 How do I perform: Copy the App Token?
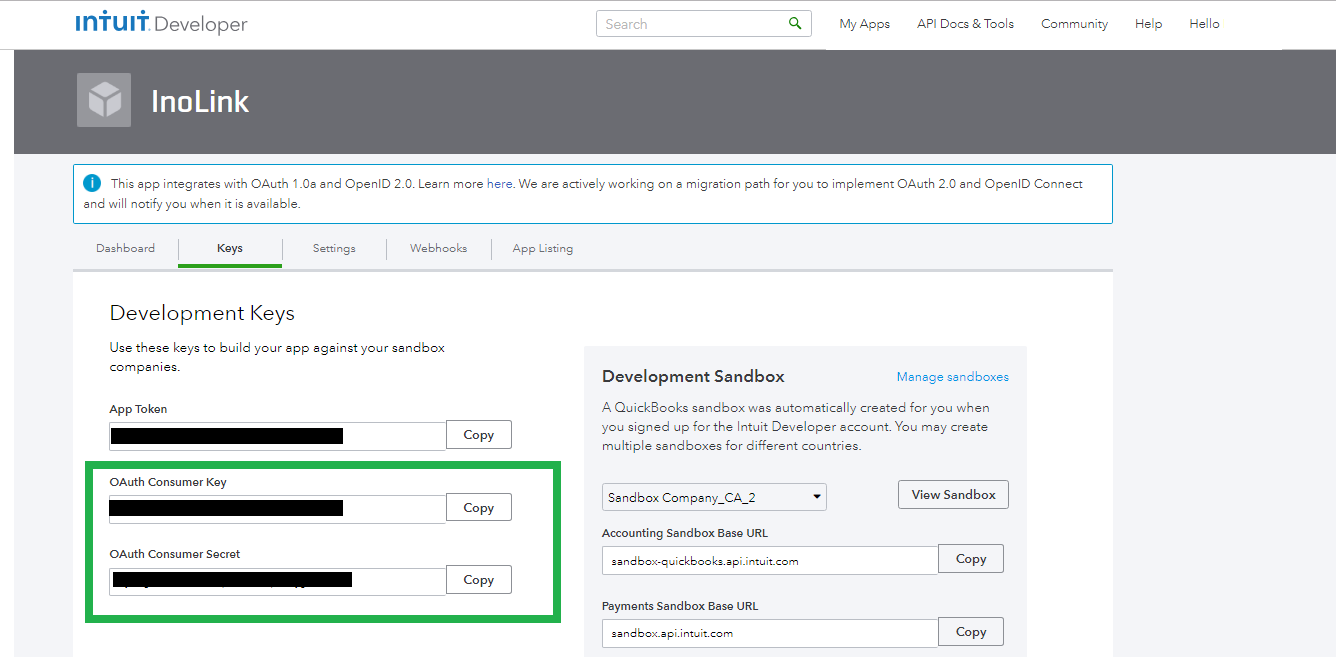[x=479, y=435]
